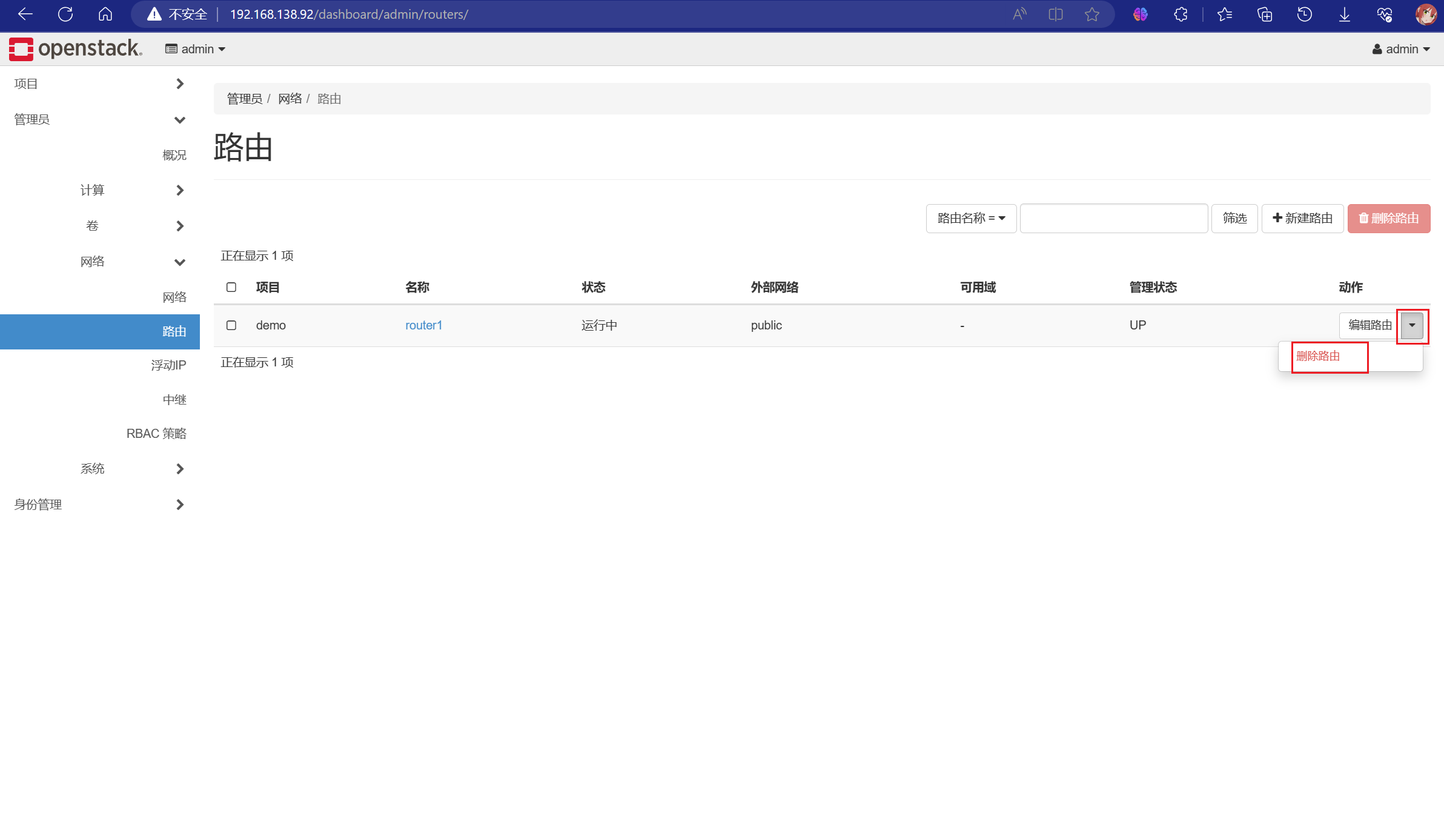Click the 编辑路由 button
1444x840 pixels.
point(1369,325)
